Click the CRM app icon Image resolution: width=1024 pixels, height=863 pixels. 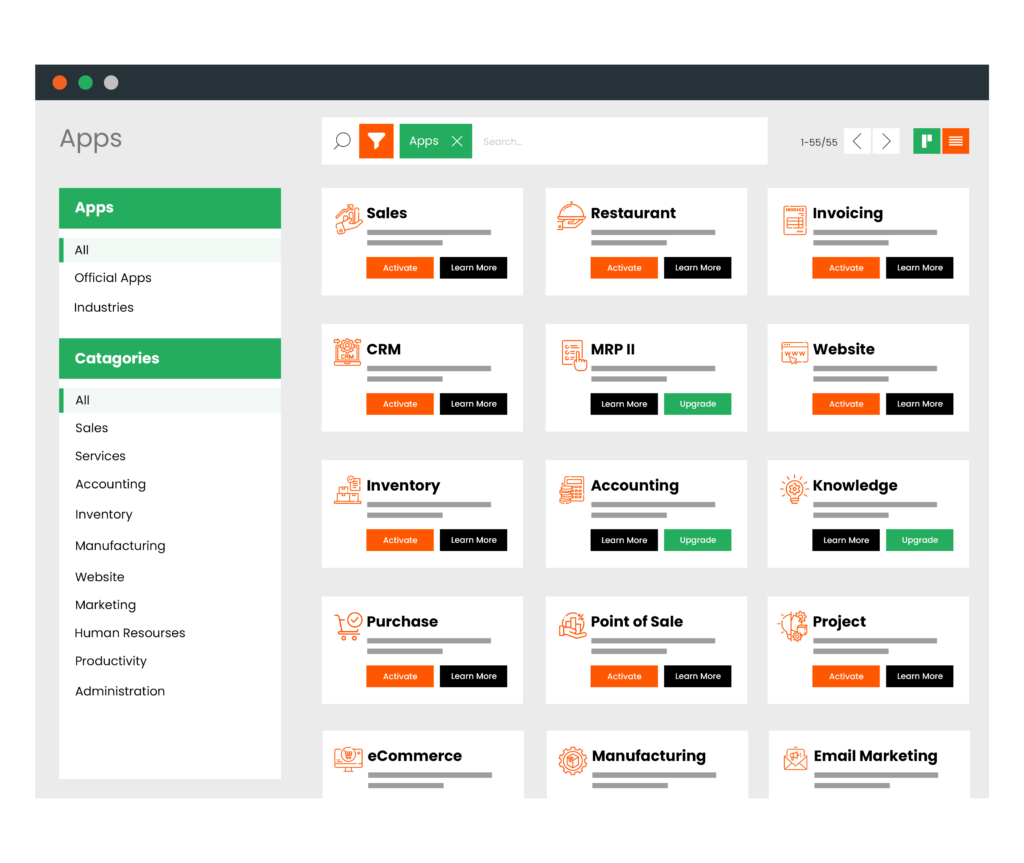click(348, 352)
